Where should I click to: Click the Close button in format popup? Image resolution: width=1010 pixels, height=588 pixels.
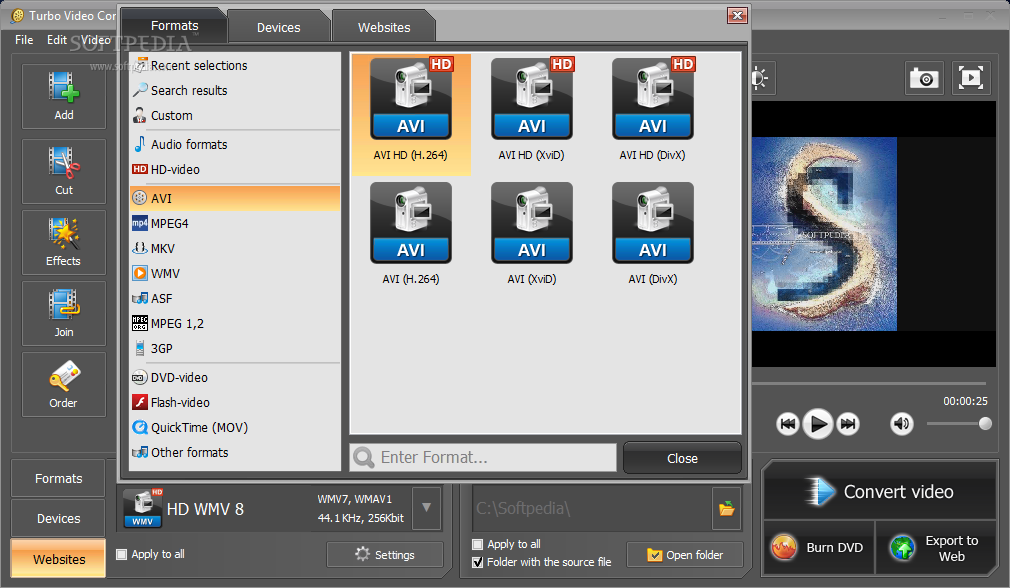(x=682, y=459)
